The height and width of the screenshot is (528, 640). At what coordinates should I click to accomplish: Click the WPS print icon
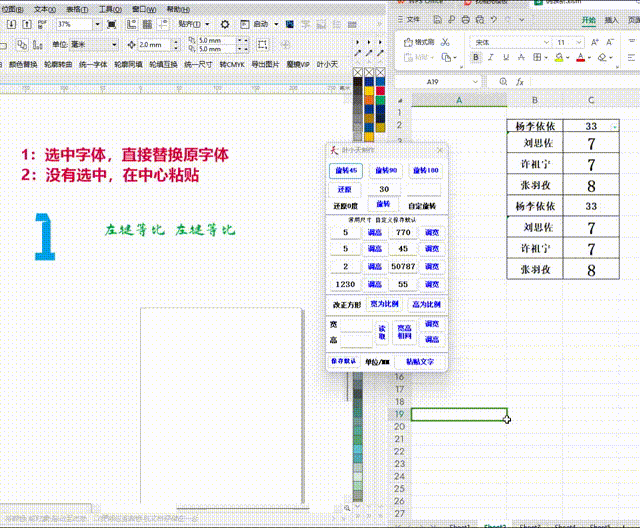pyautogui.click(x=465, y=19)
